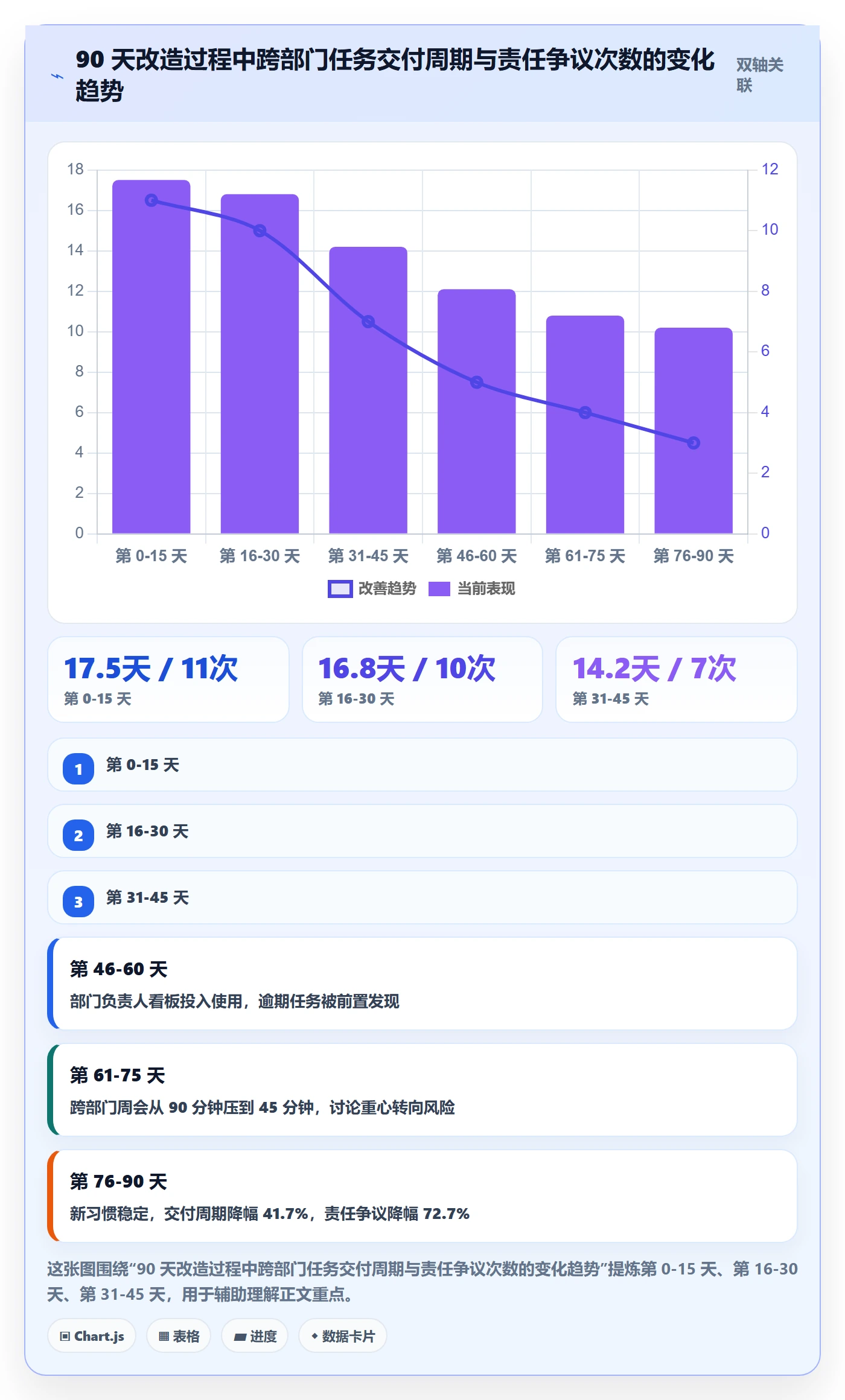Click the bar for 第 0-15 天
845x1400 pixels.
point(151,357)
